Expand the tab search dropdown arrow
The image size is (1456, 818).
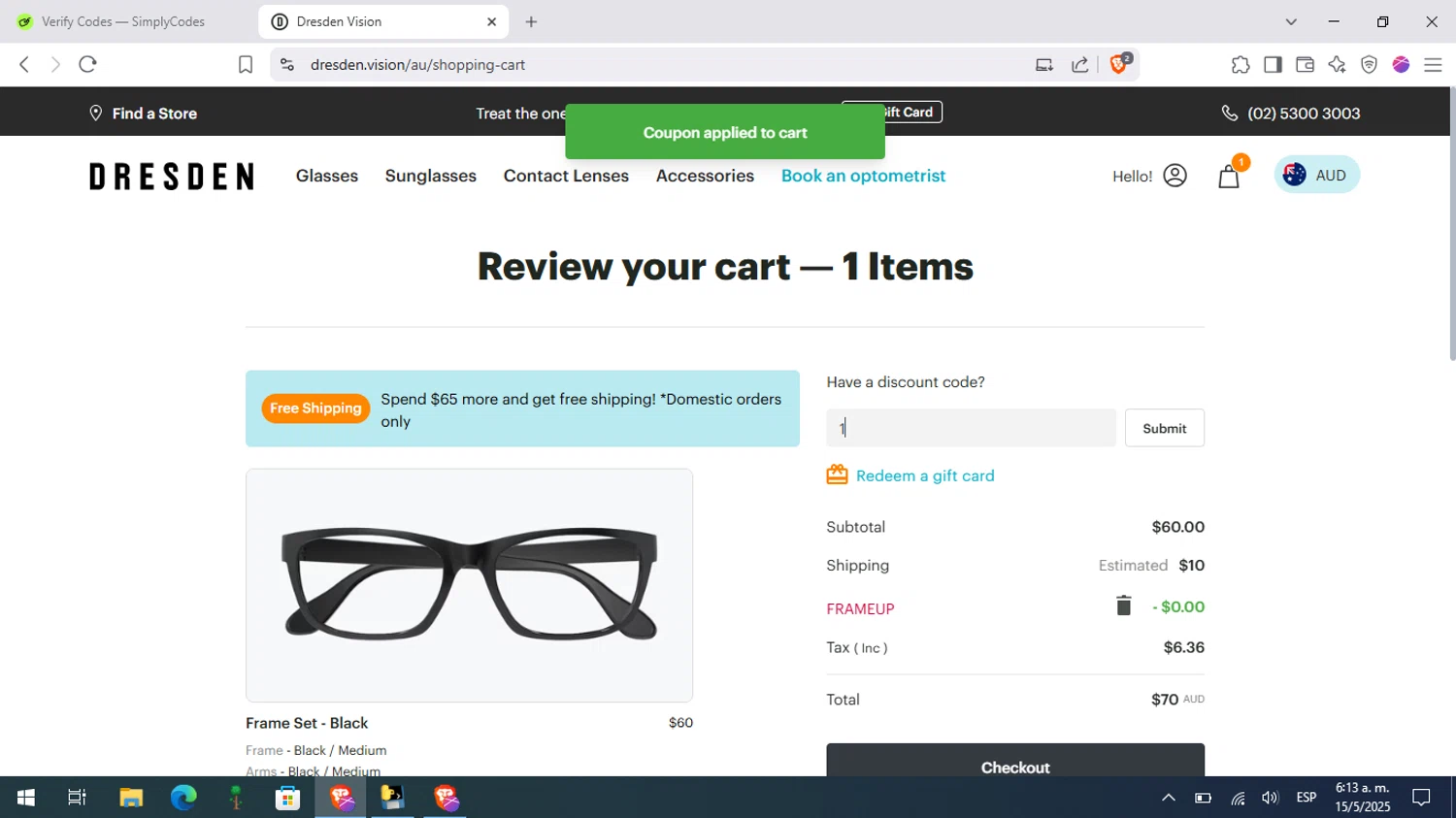[1291, 21]
